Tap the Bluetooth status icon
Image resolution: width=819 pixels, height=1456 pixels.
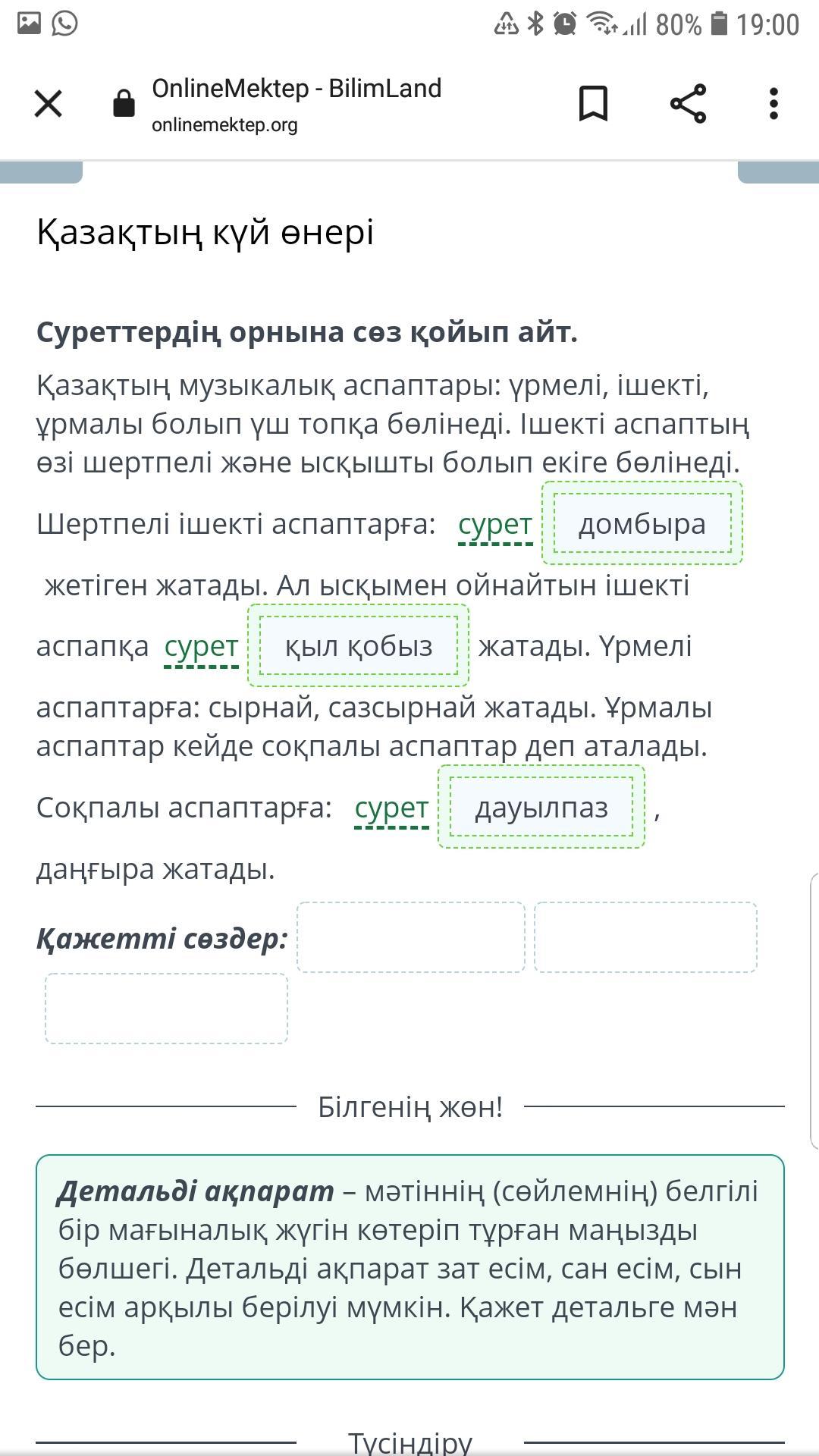tap(535, 24)
